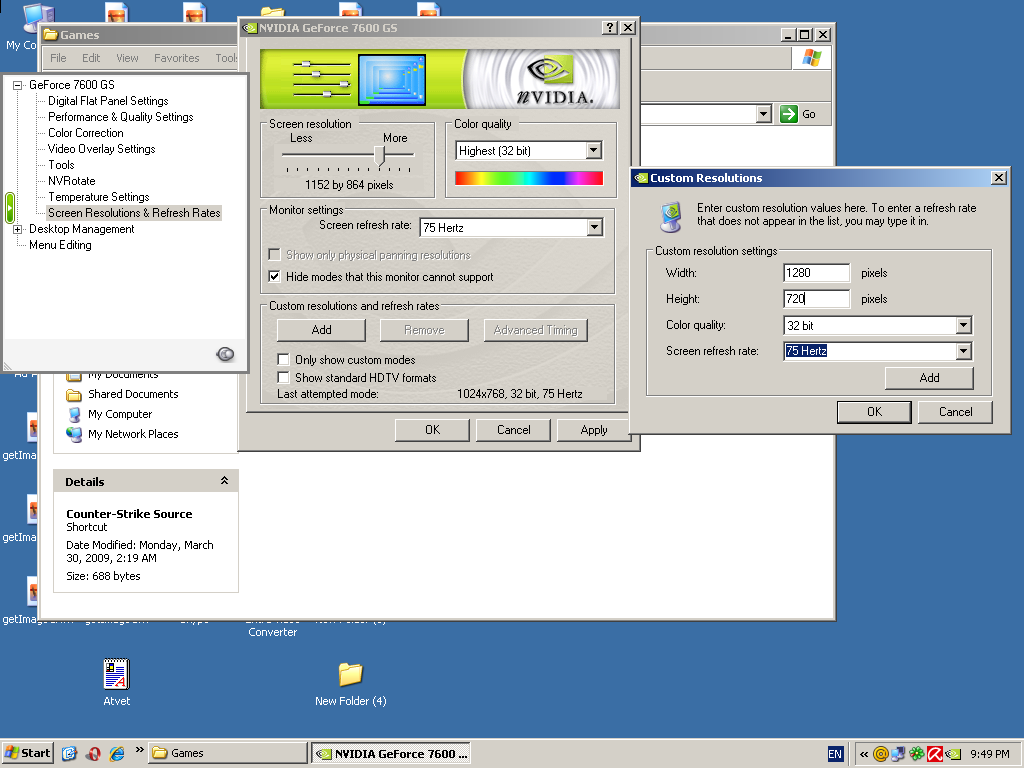The height and width of the screenshot is (768, 1024).
Task: Open Screen refresh rate combo in Custom Resolutions
Action: (963, 351)
